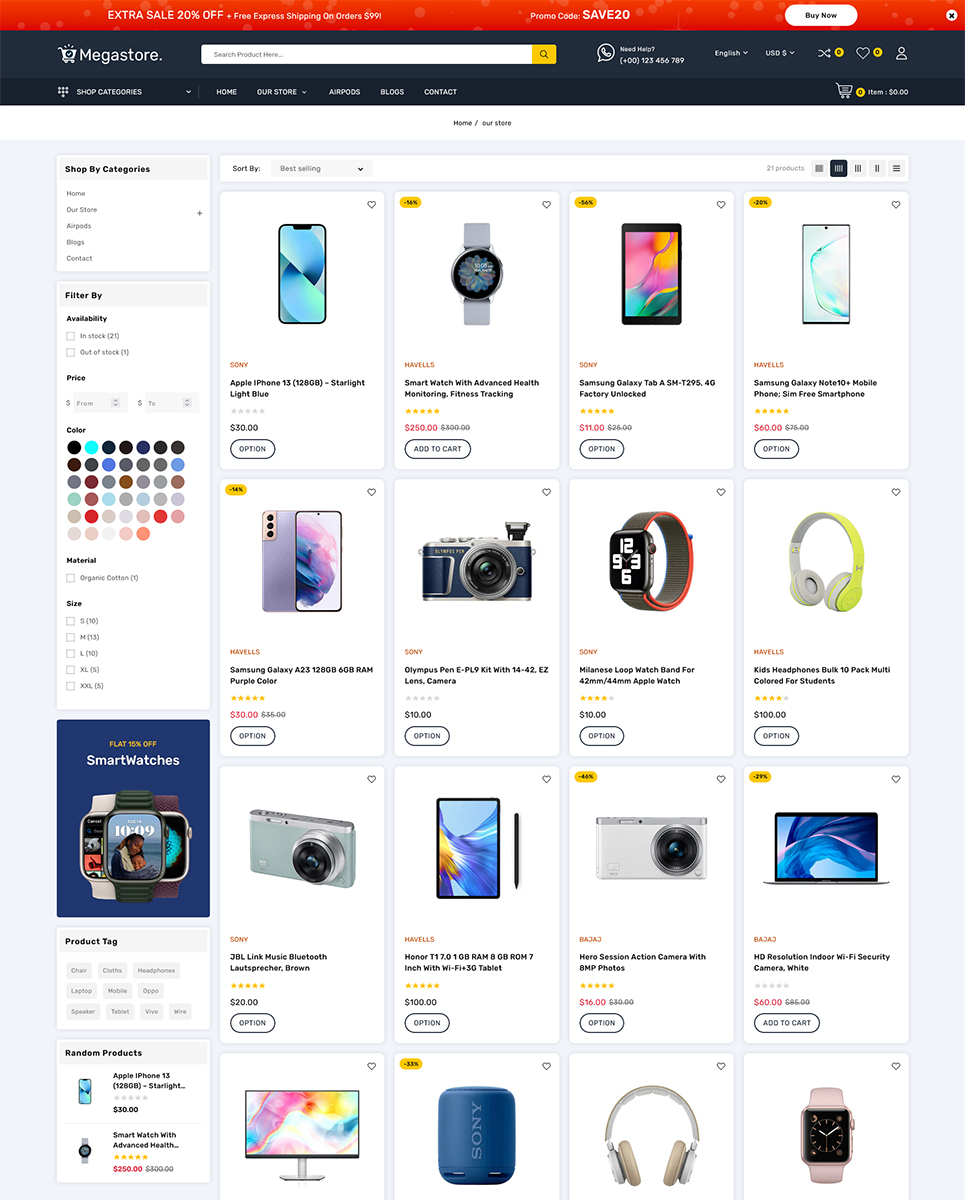This screenshot has width=965, height=1200.
Task: Open the Blogs navigation menu item
Action: pyautogui.click(x=392, y=92)
